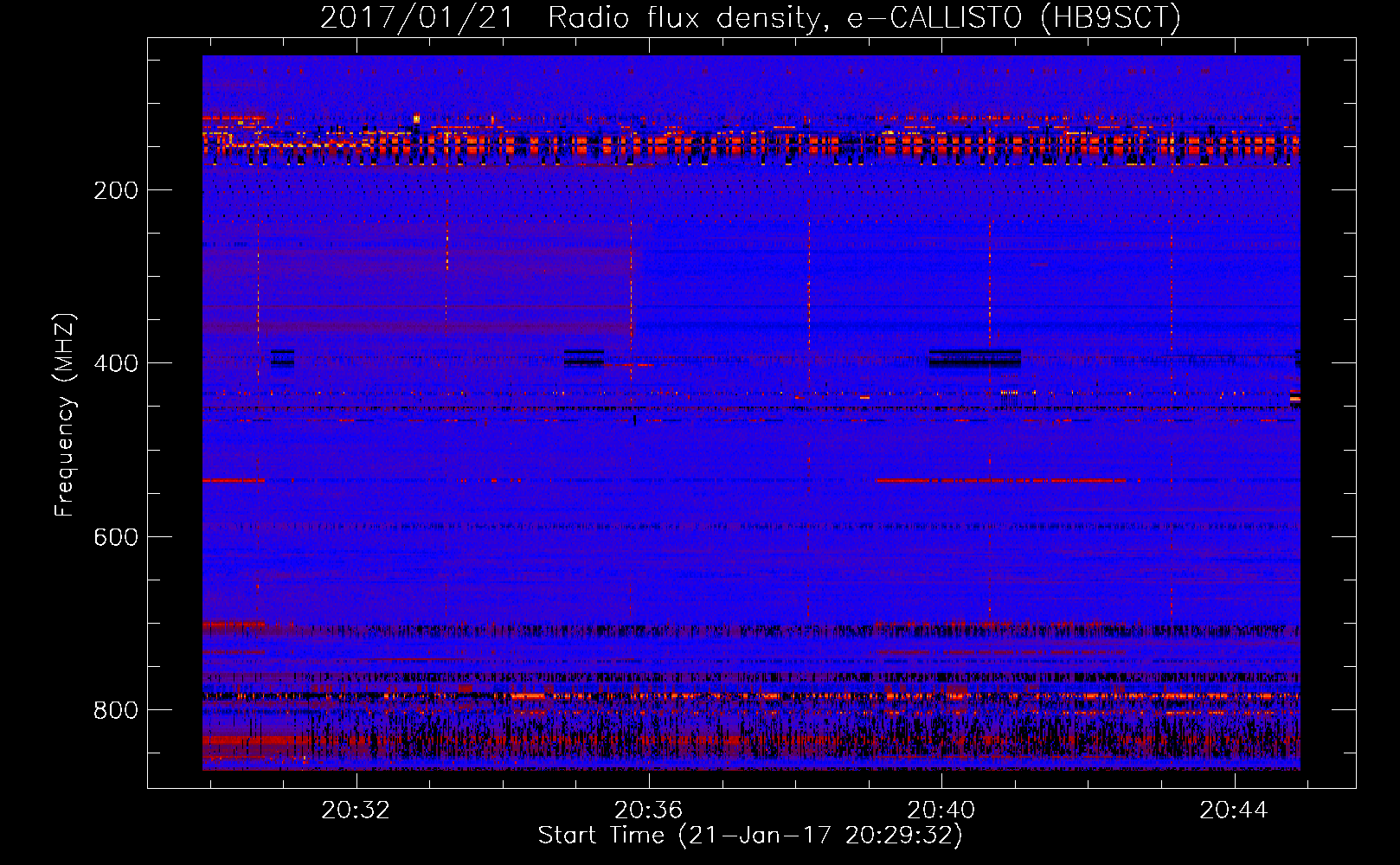Click the '800' frequency tick label
The height and width of the screenshot is (865, 1400).
(x=116, y=710)
